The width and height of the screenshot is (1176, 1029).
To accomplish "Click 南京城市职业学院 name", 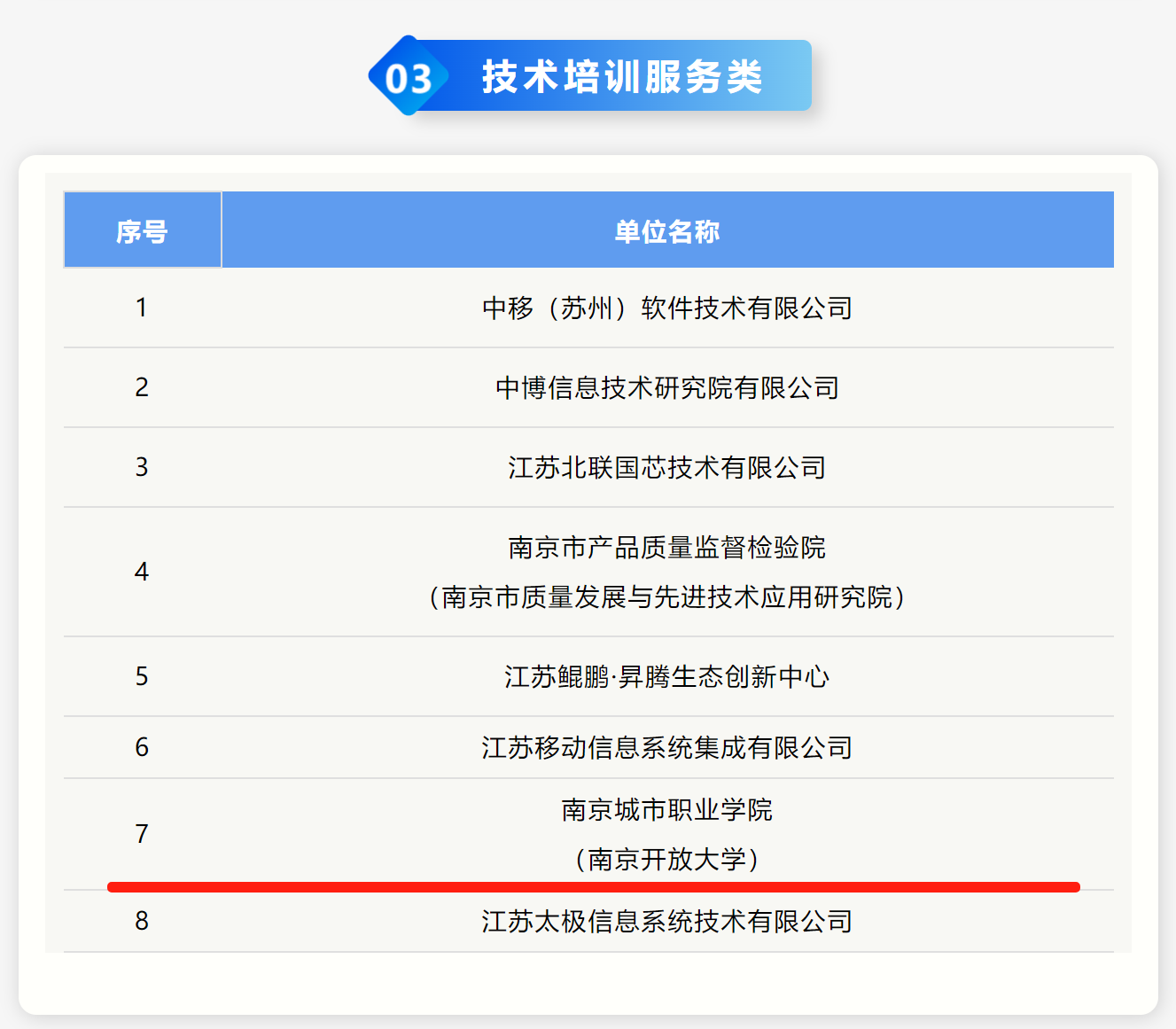I will 666,809.
